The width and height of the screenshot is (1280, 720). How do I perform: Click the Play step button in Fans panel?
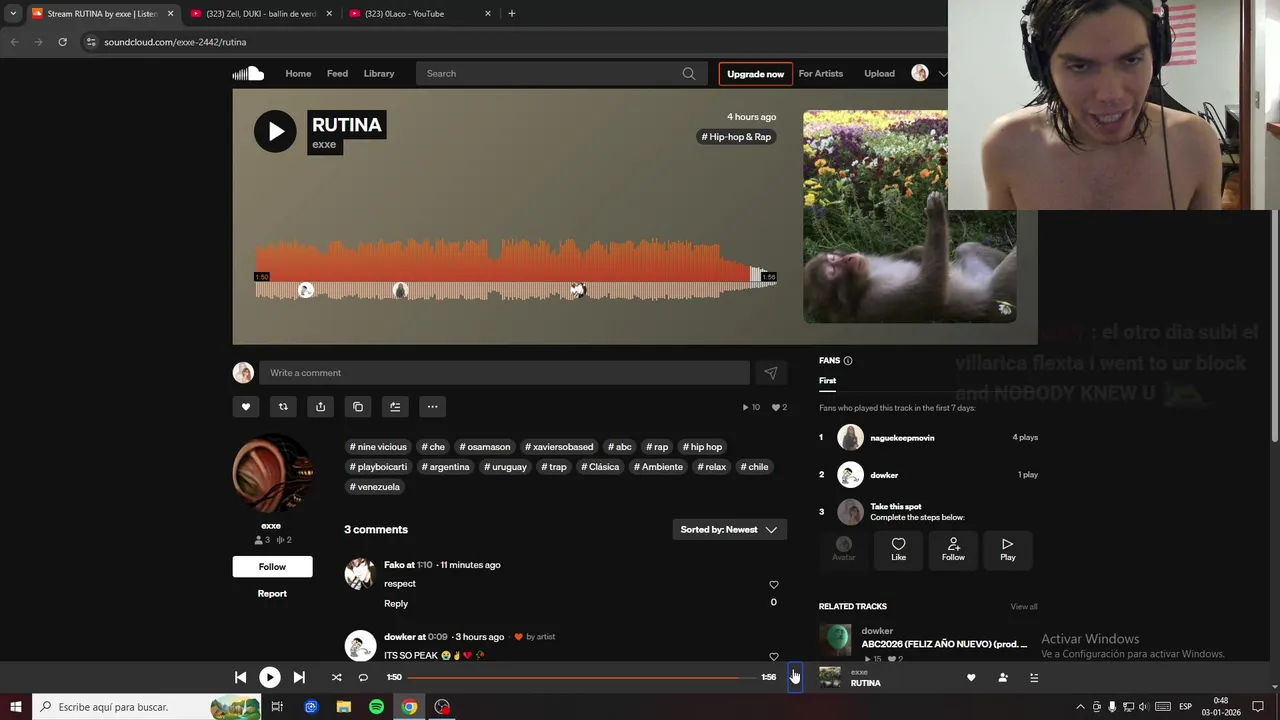pyautogui.click(x=1008, y=549)
